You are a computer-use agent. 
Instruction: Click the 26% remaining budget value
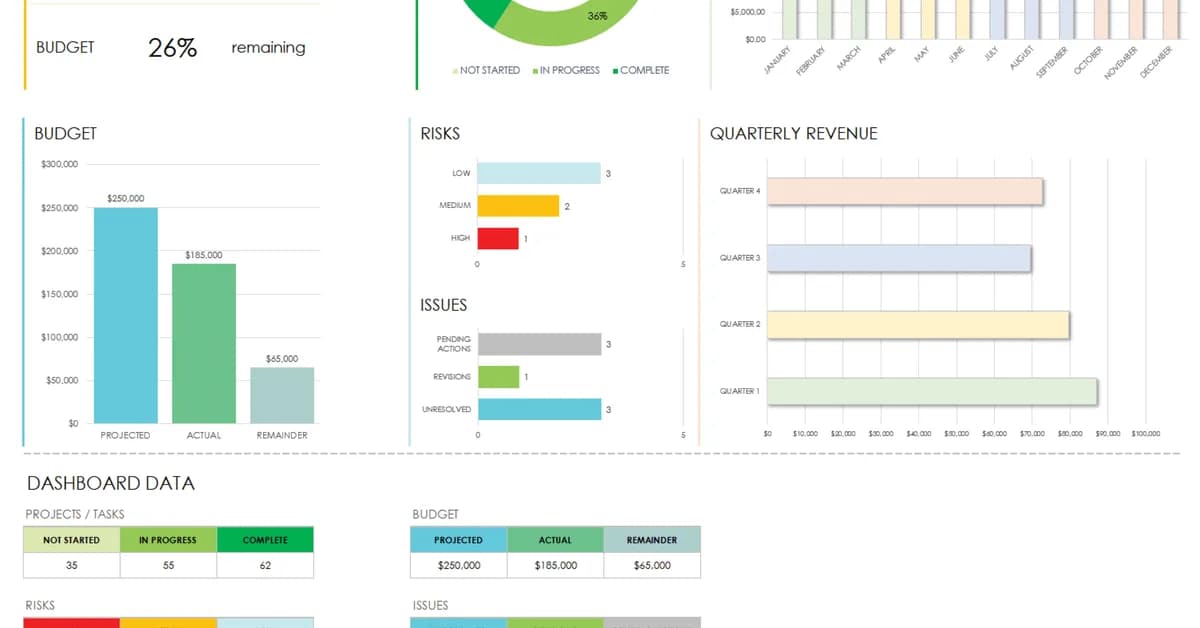pyautogui.click(x=171, y=47)
